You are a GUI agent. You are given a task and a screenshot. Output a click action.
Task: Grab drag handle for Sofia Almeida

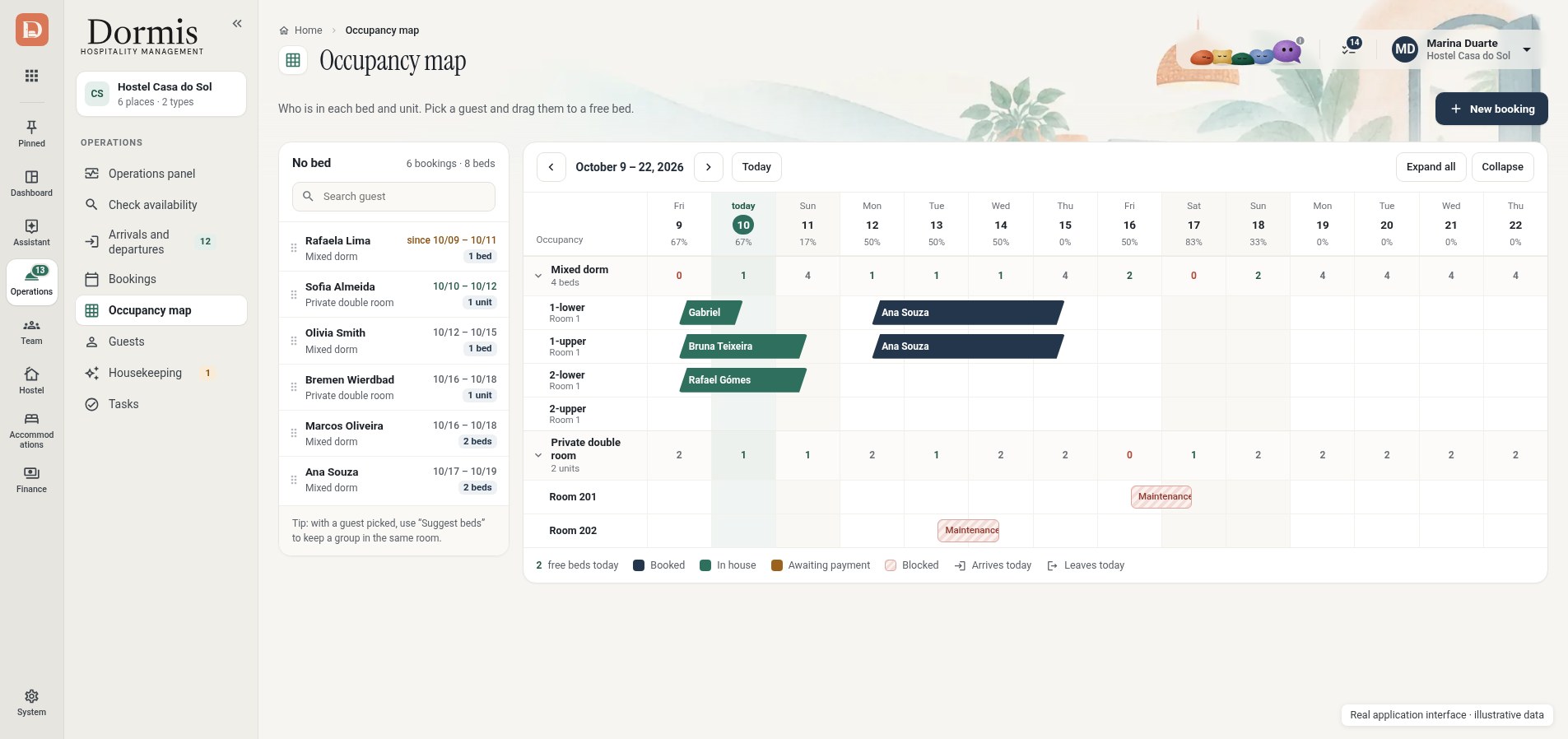click(x=294, y=294)
